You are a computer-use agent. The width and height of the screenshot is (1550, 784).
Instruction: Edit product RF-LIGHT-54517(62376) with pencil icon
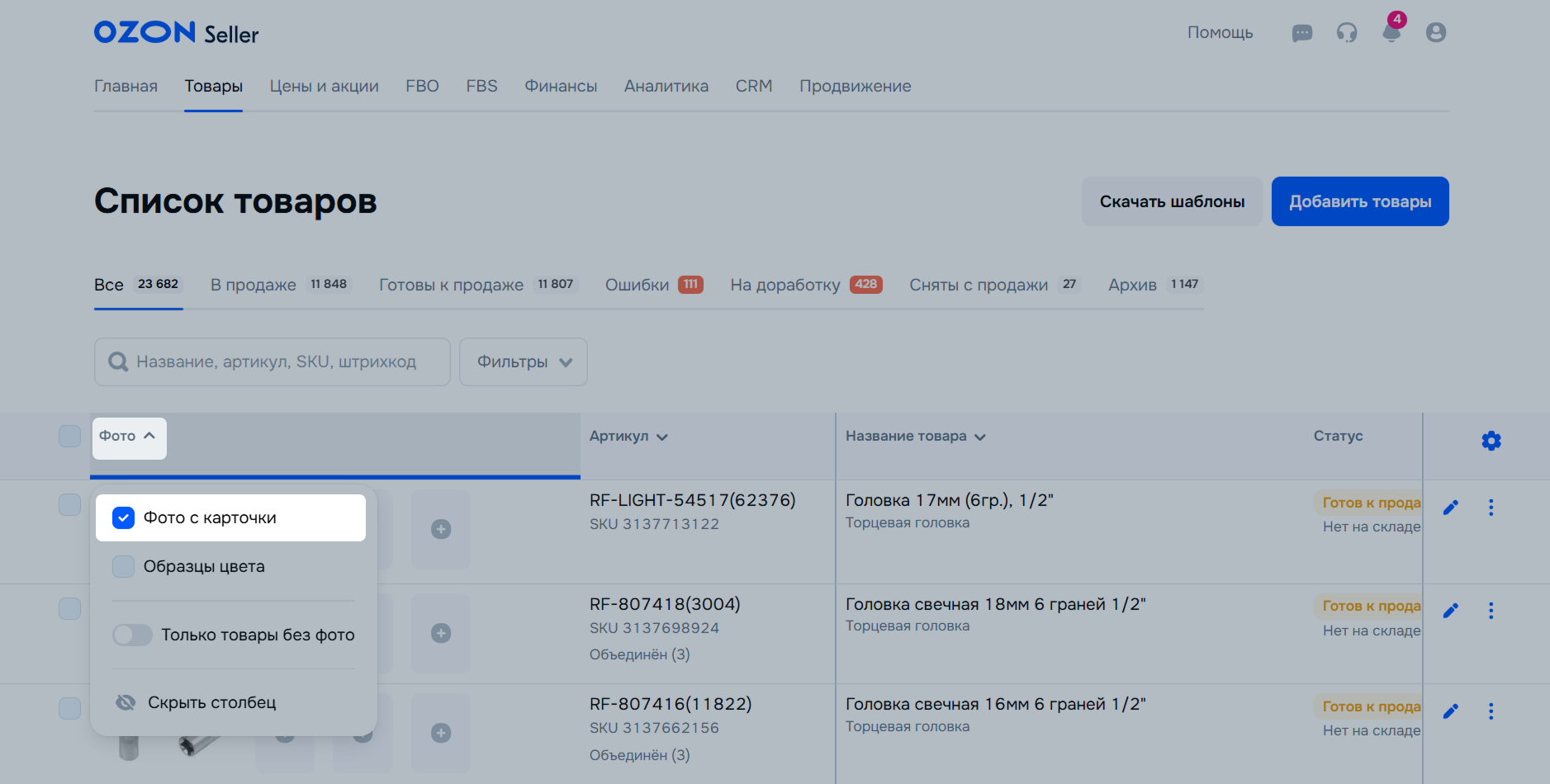tap(1450, 508)
